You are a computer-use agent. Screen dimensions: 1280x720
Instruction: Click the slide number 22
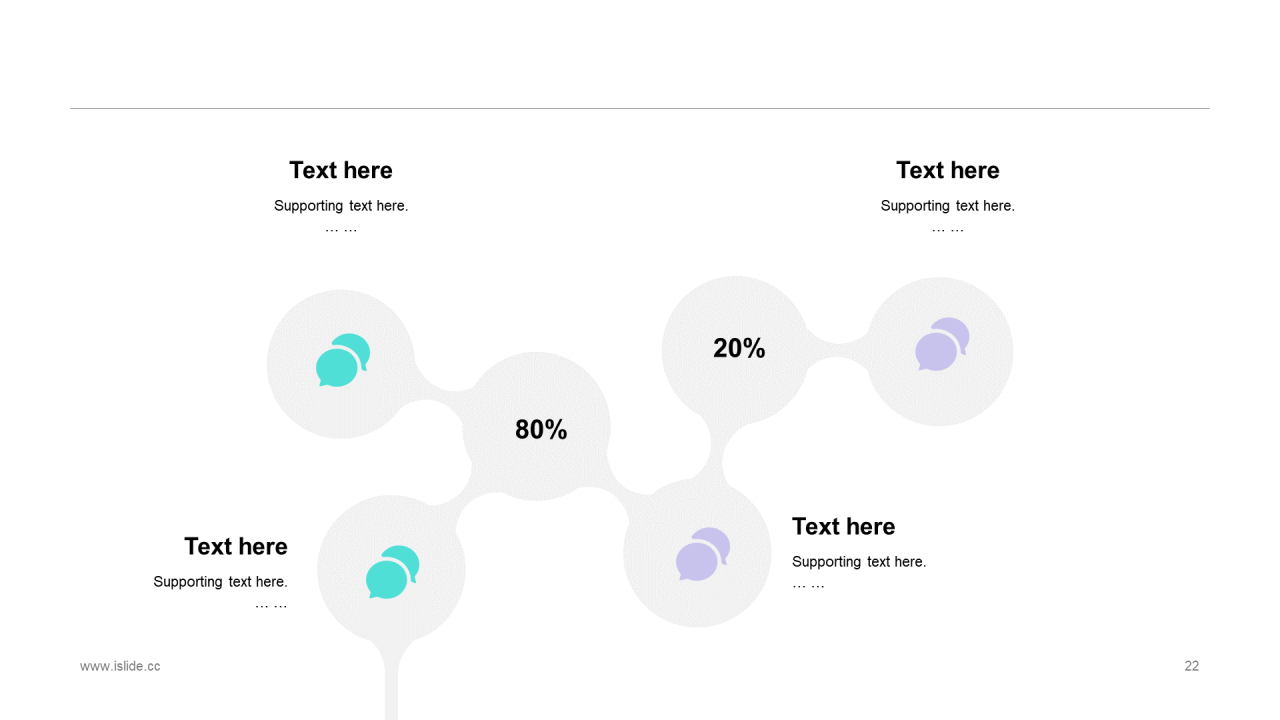point(1191,666)
